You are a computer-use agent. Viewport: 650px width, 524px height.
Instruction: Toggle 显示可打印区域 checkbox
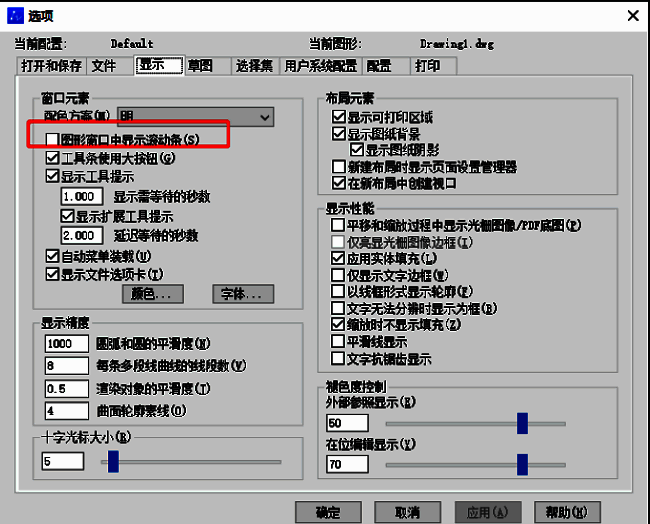pyautogui.click(x=339, y=117)
